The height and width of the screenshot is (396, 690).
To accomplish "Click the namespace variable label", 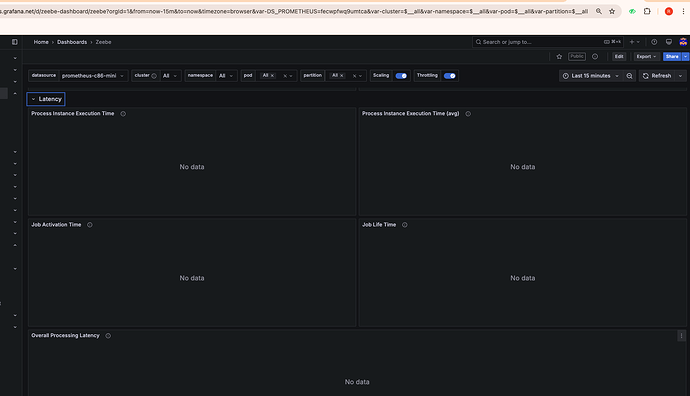I will 200,75.
